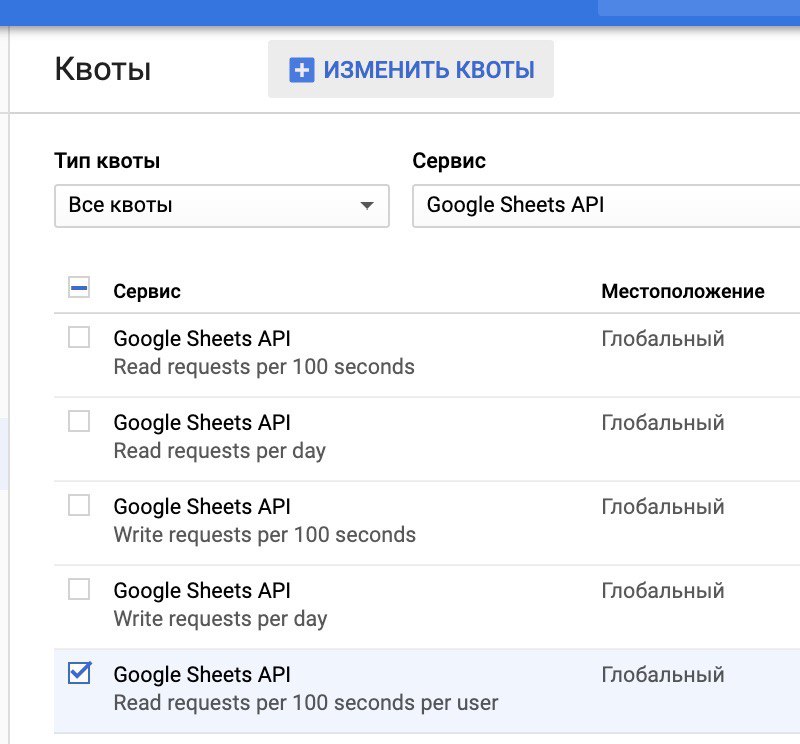
Task: Click Глобальный in the Write requests per day row
Action: pyautogui.click(x=663, y=591)
